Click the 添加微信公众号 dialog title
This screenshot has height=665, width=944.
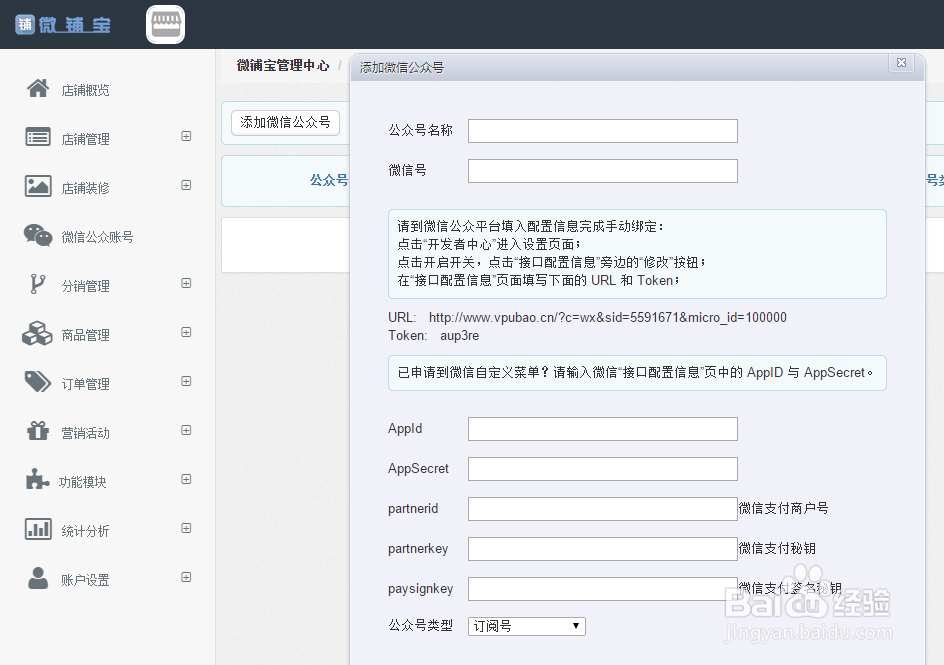tap(402, 67)
